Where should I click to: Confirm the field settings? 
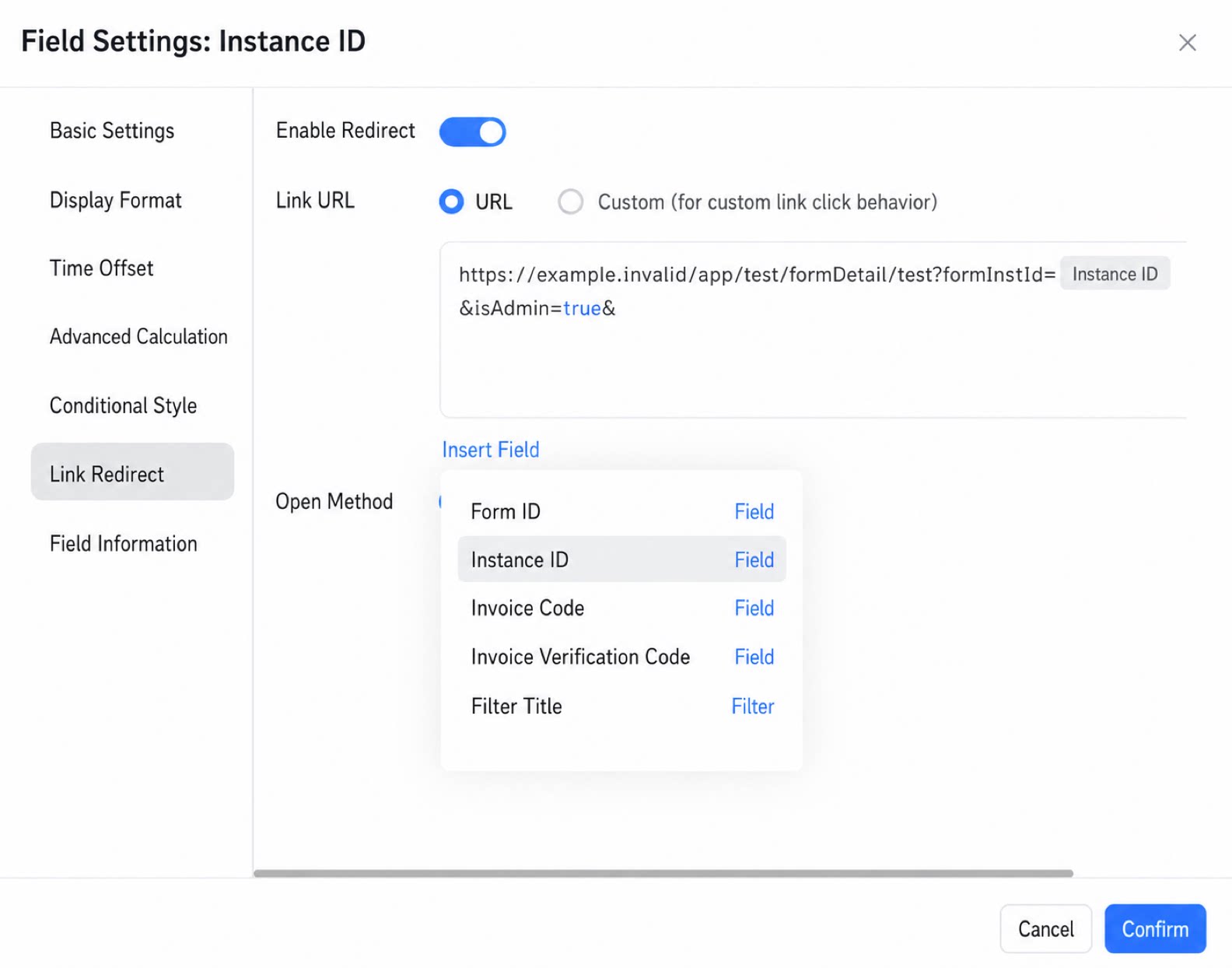(x=1155, y=928)
